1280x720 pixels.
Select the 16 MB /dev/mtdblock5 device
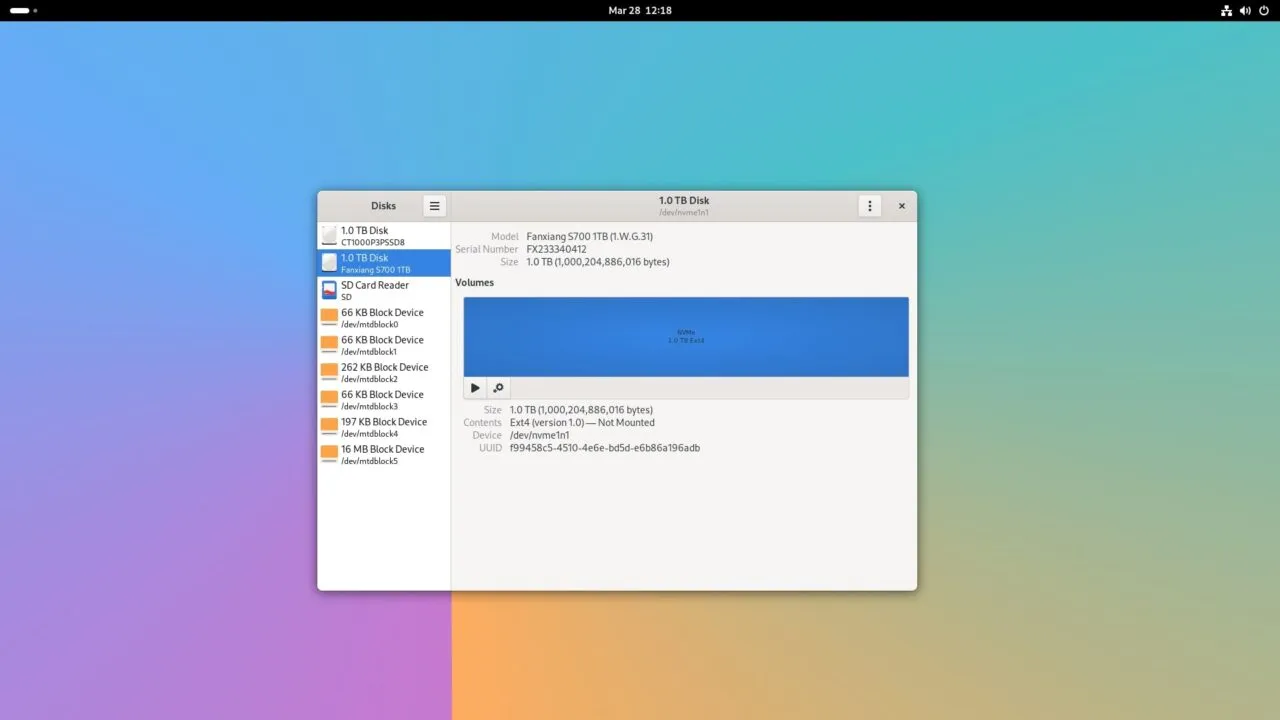(384, 455)
